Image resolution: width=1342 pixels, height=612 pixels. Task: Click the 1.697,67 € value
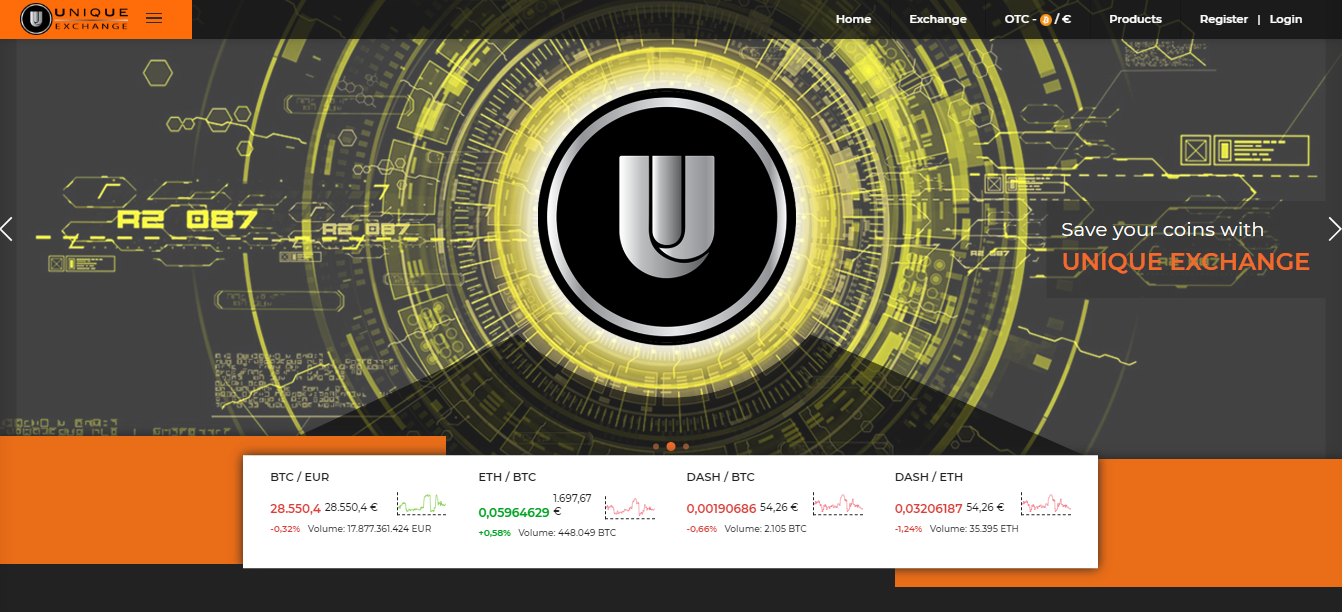coord(572,504)
